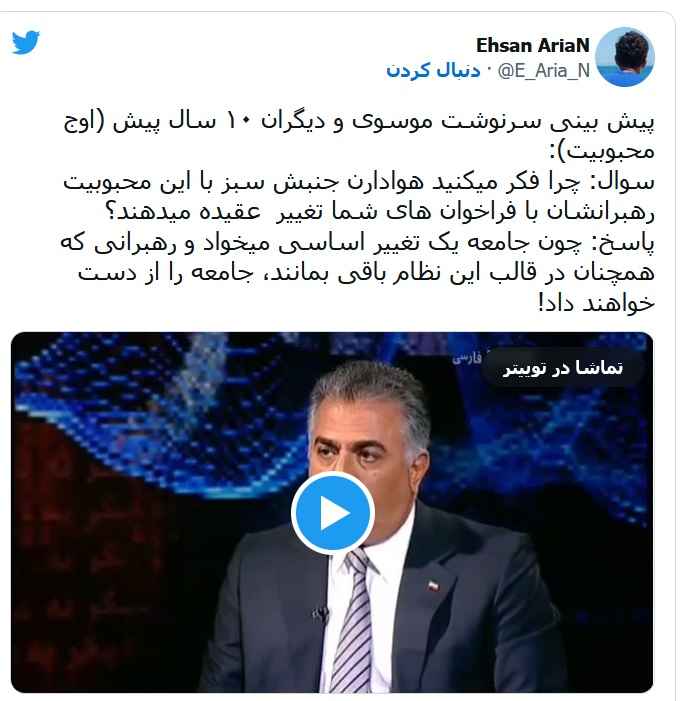Screen dimensions: 685x701
Task: Click the man's face in the video
Action: point(360,452)
